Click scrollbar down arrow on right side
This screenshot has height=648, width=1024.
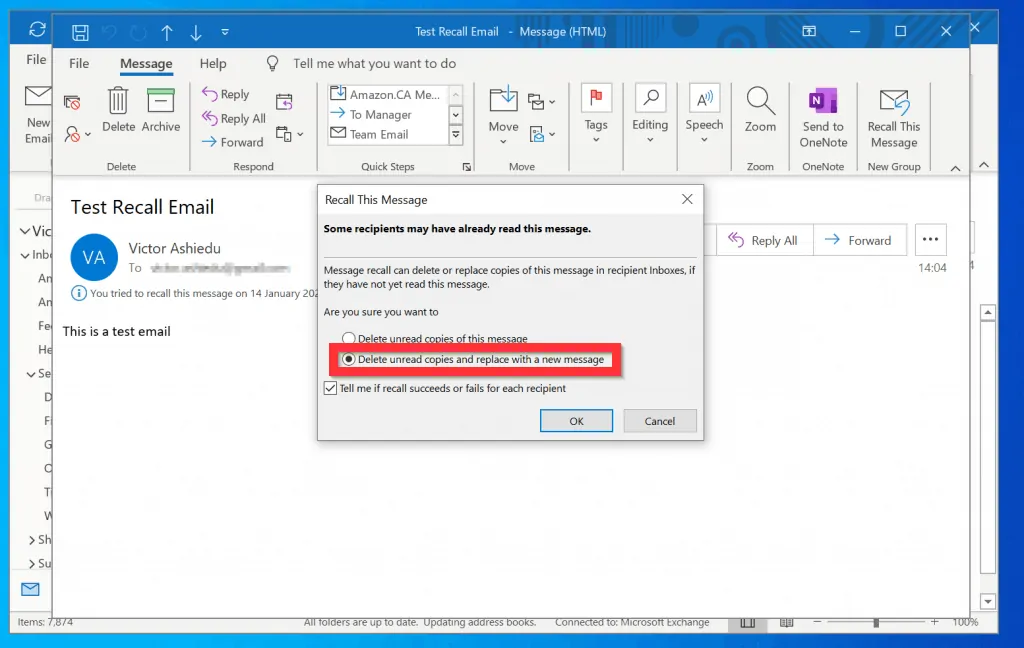click(x=987, y=602)
